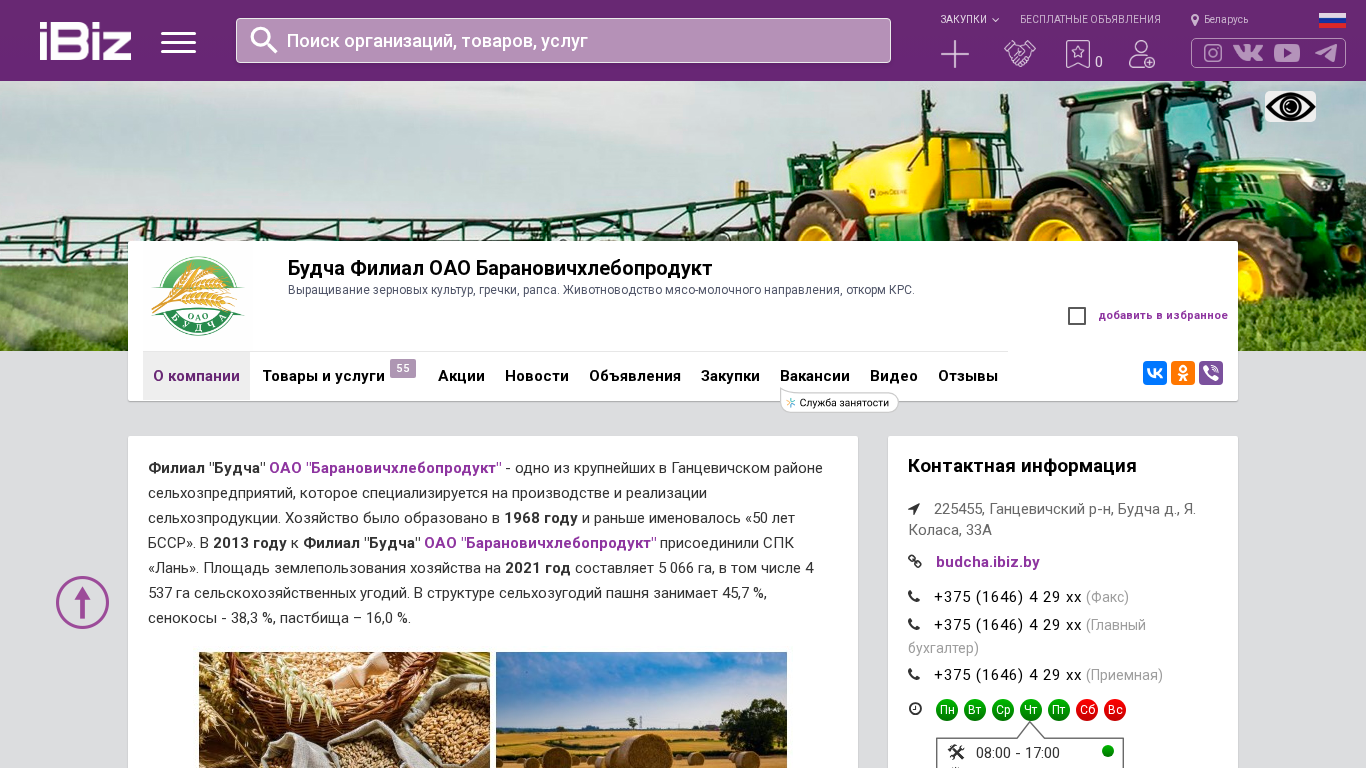Share company page via Viber
Screen dimensions: 1366x768
(x=1211, y=373)
